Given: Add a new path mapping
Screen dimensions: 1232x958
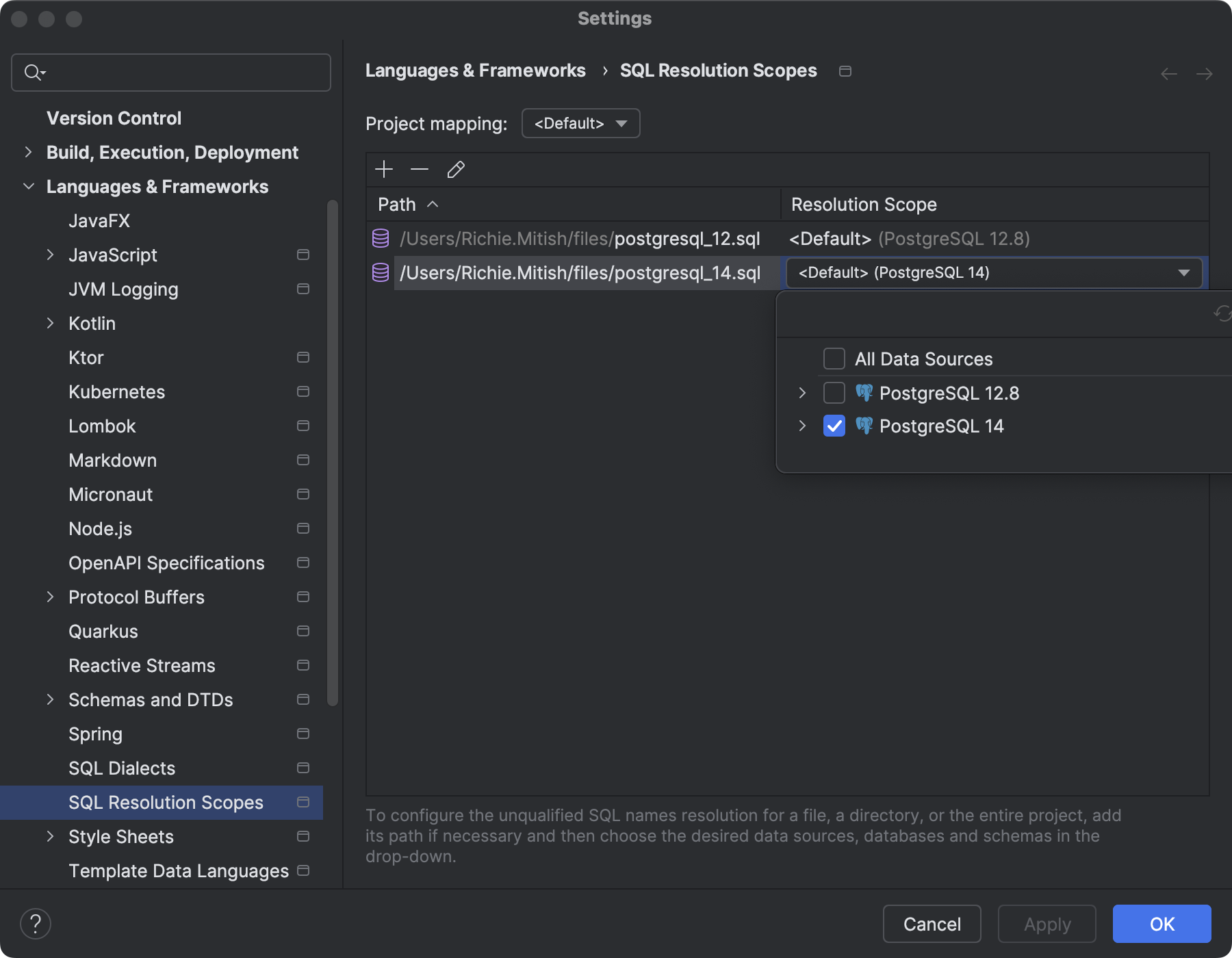Looking at the screenshot, I should click(384, 169).
